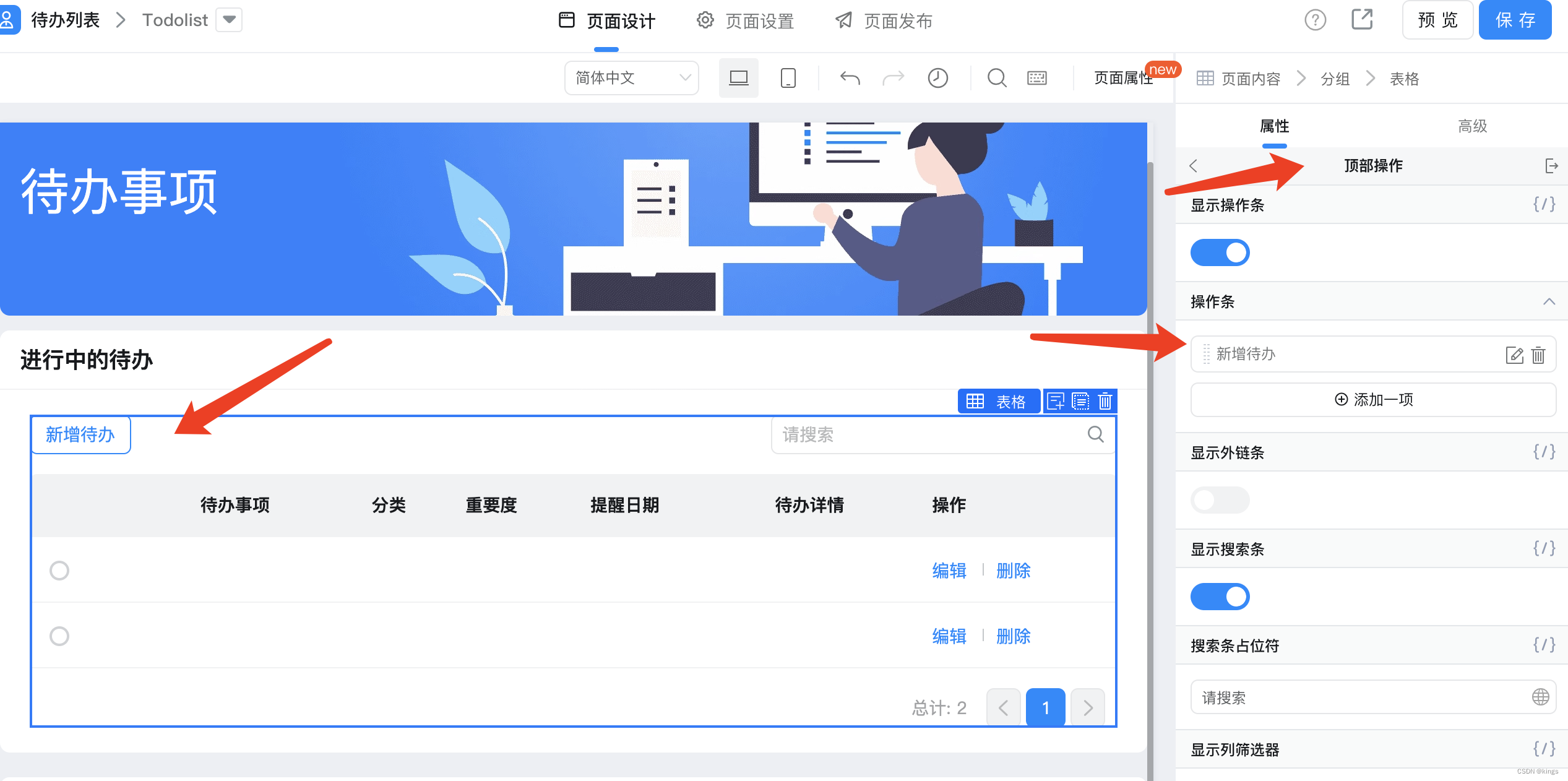Select the first table row radio
This screenshot has height=781, width=1568.
[x=59, y=571]
